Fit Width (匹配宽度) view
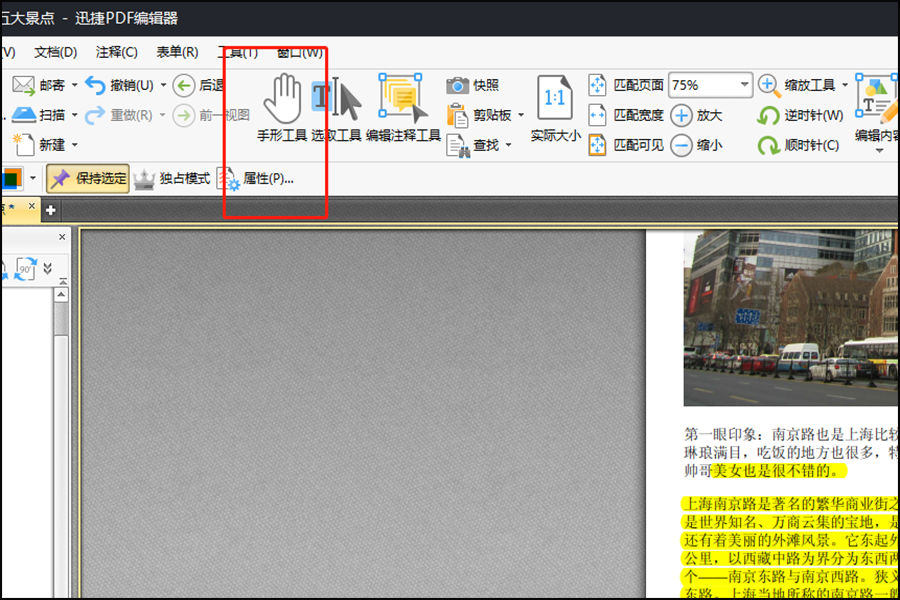The width and height of the screenshot is (900, 600). [626, 115]
